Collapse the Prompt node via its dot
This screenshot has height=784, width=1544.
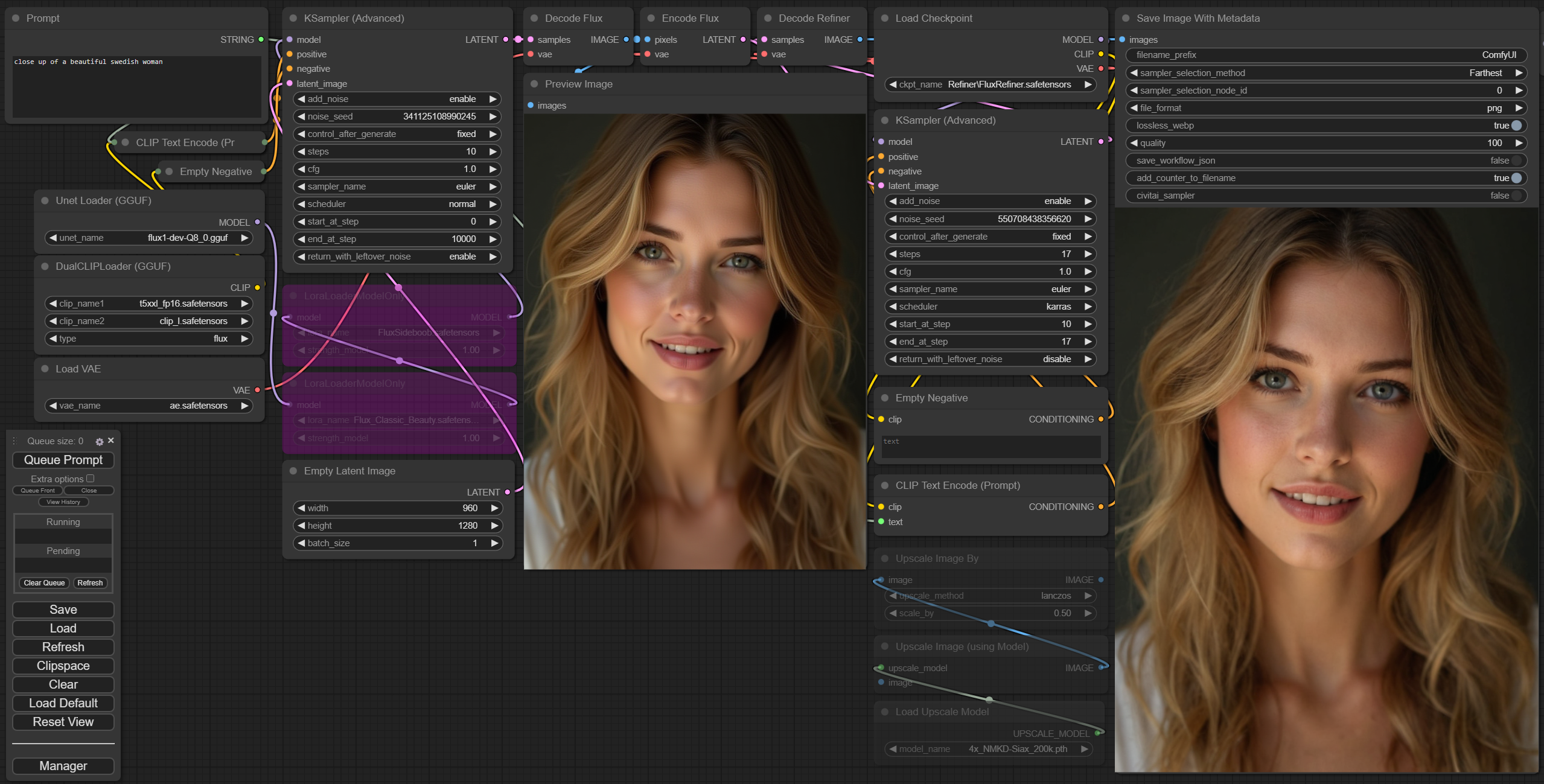point(16,18)
